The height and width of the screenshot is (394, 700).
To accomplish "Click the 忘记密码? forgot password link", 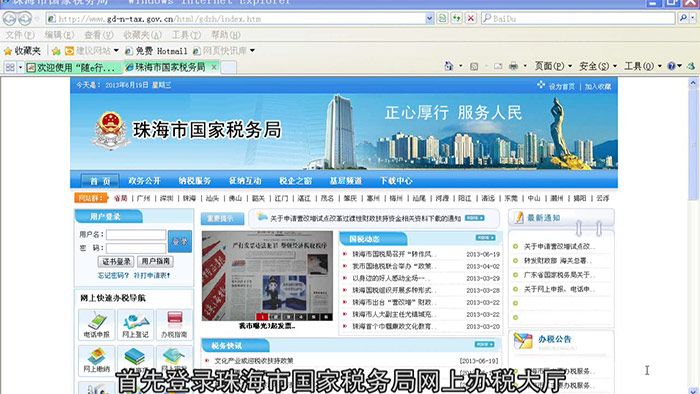I will [113, 276].
